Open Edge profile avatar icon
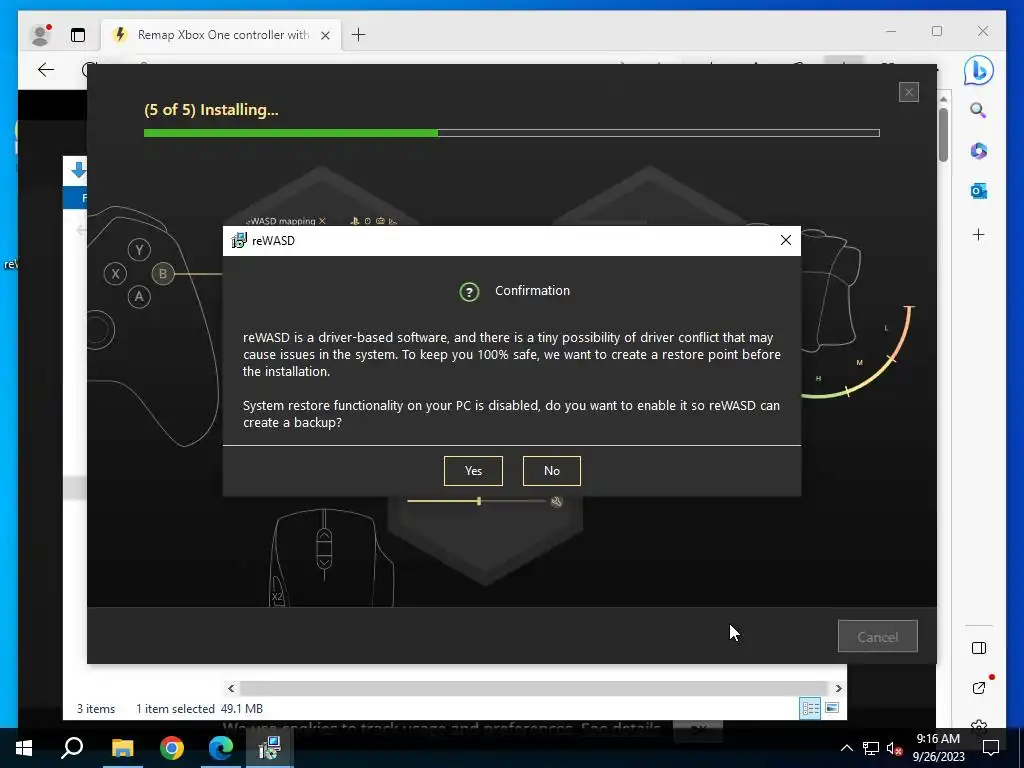Image resolution: width=1024 pixels, height=768 pixels. tap(40, 35)
